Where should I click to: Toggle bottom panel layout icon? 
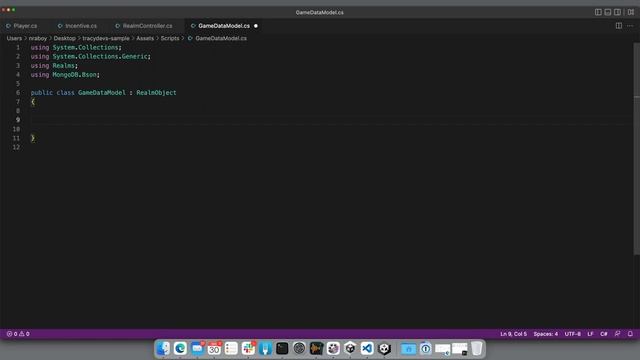pos(608,12)
